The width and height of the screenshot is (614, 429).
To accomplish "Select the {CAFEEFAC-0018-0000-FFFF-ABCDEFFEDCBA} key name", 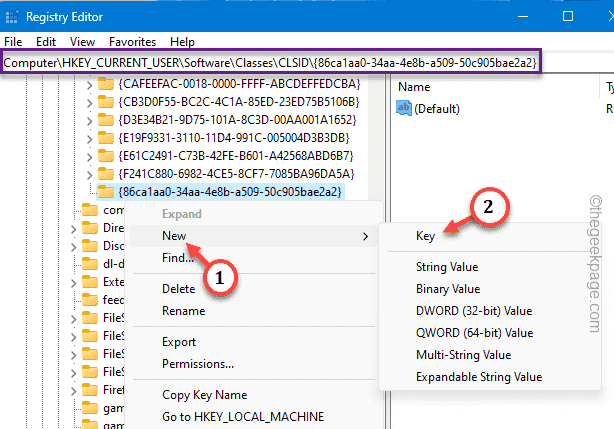I will point(239,84).
